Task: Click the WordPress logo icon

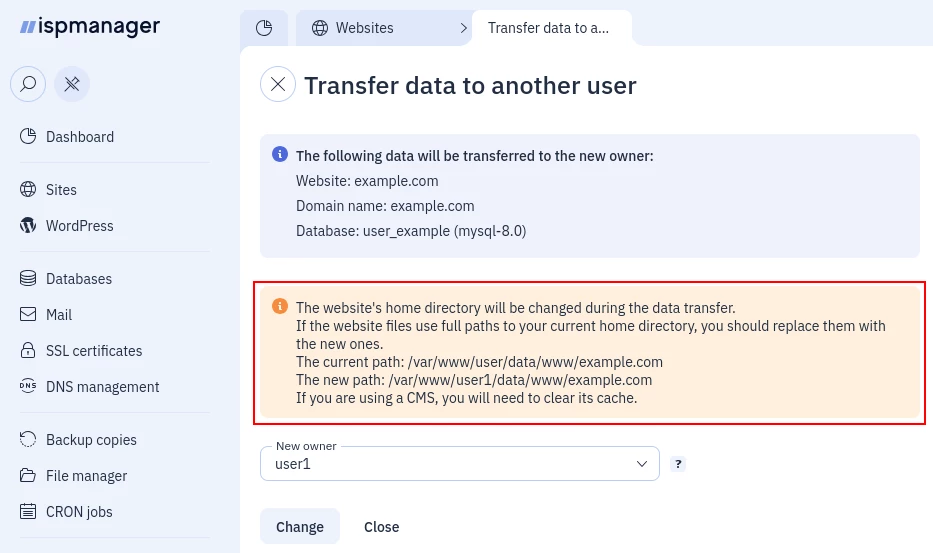Action: pyautogui.click(x=28, y=226)
